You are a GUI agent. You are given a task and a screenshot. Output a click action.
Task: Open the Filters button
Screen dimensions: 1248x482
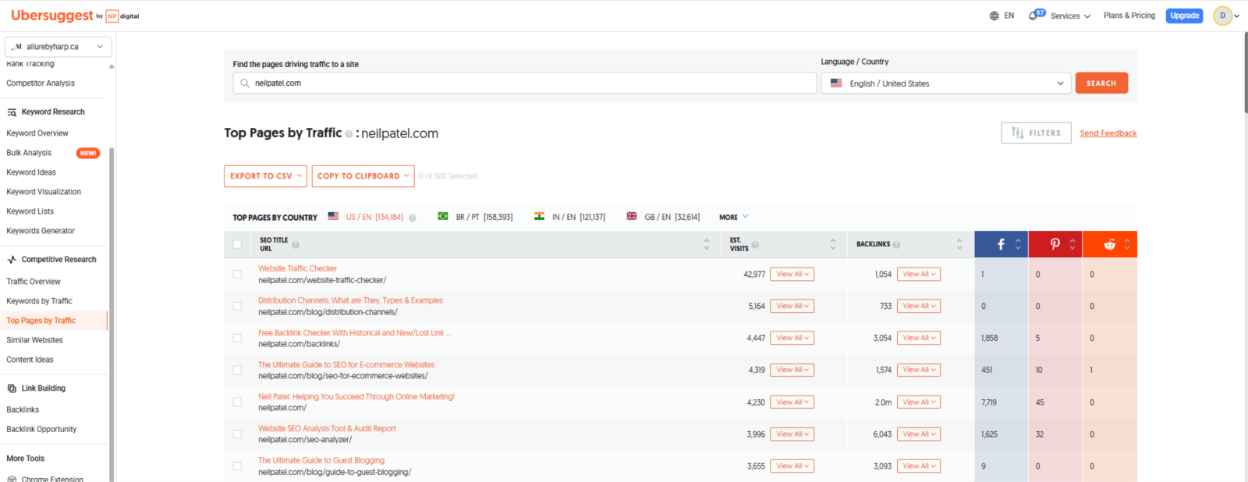[x=1036, y=133]
